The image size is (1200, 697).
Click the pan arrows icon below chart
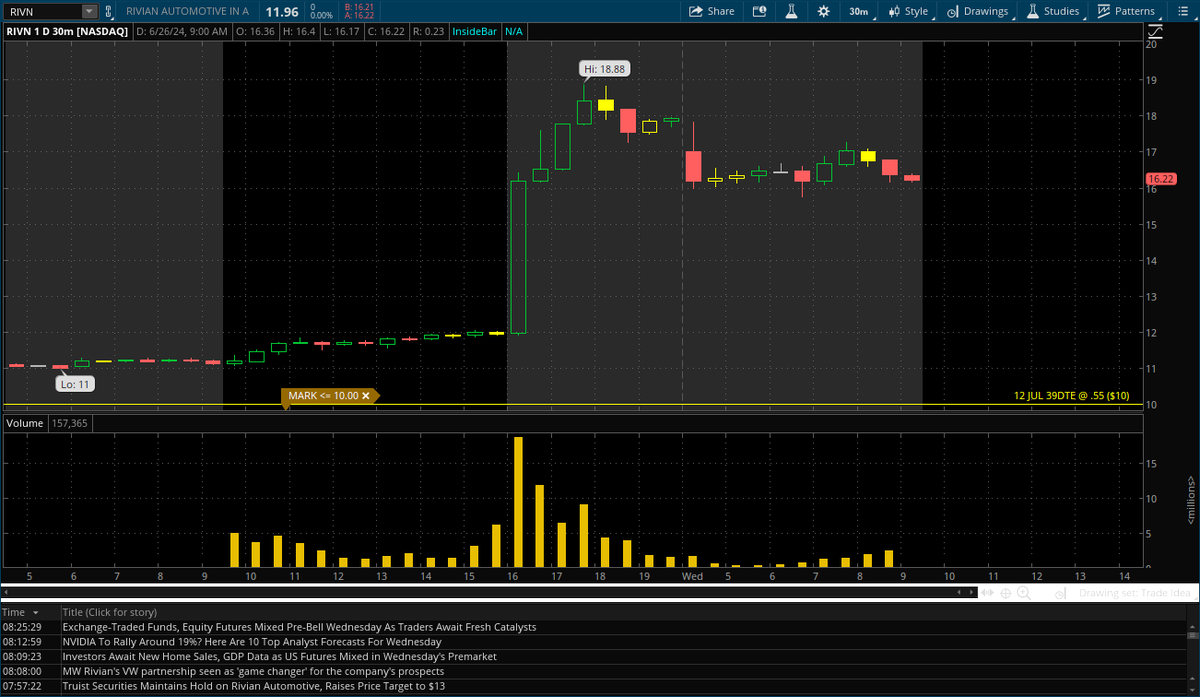click(987, 593)
